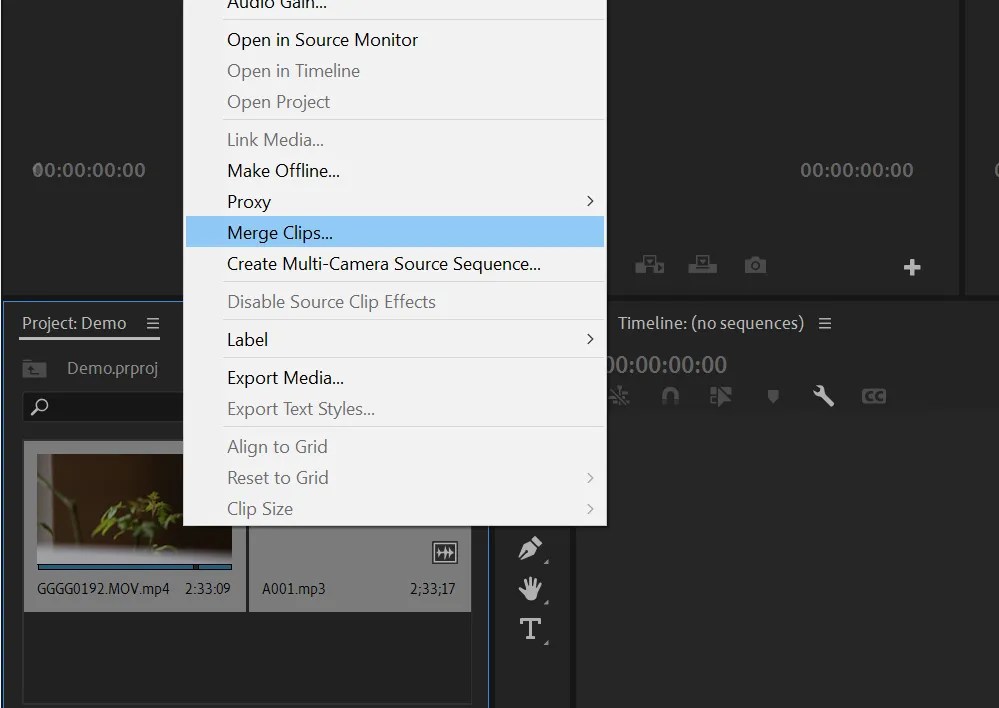Image resolution: width=999 pixels, height=708 pixels.
Task: Toggle Snap with the magnet icon
Action: coord(670,395)
